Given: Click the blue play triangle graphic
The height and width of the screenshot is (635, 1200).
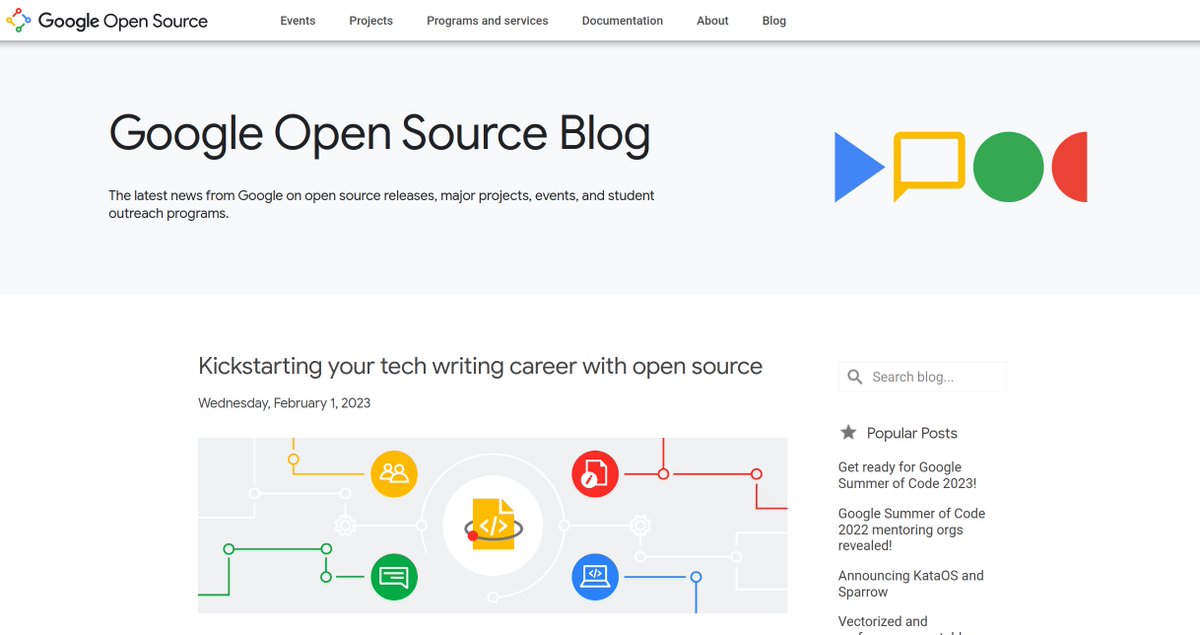Looking at the screenshot, I should tap(857, 167).
